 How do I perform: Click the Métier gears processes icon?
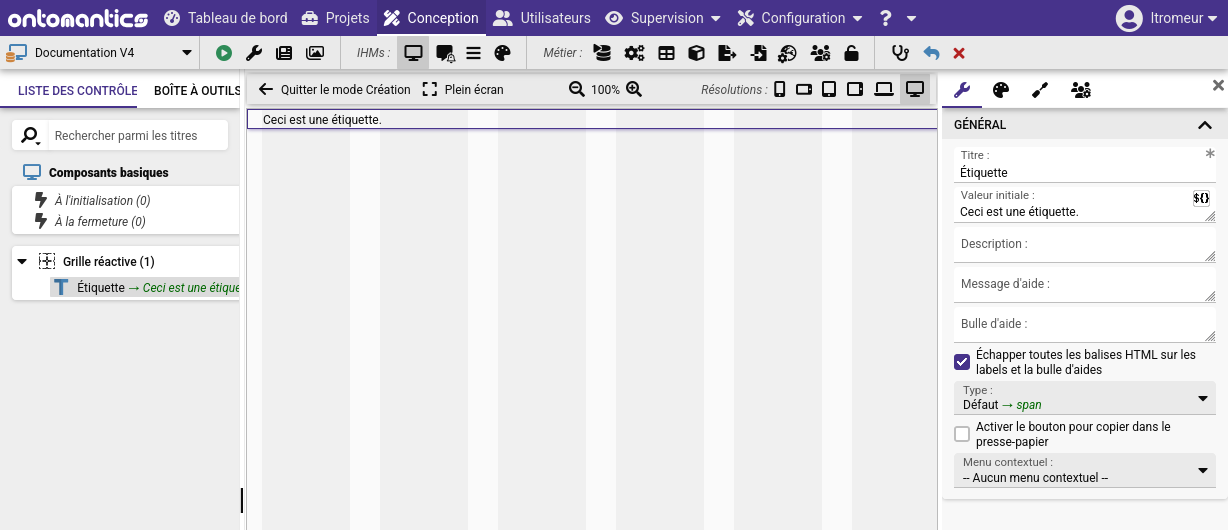pyautogui.click(x=634, y=53)
